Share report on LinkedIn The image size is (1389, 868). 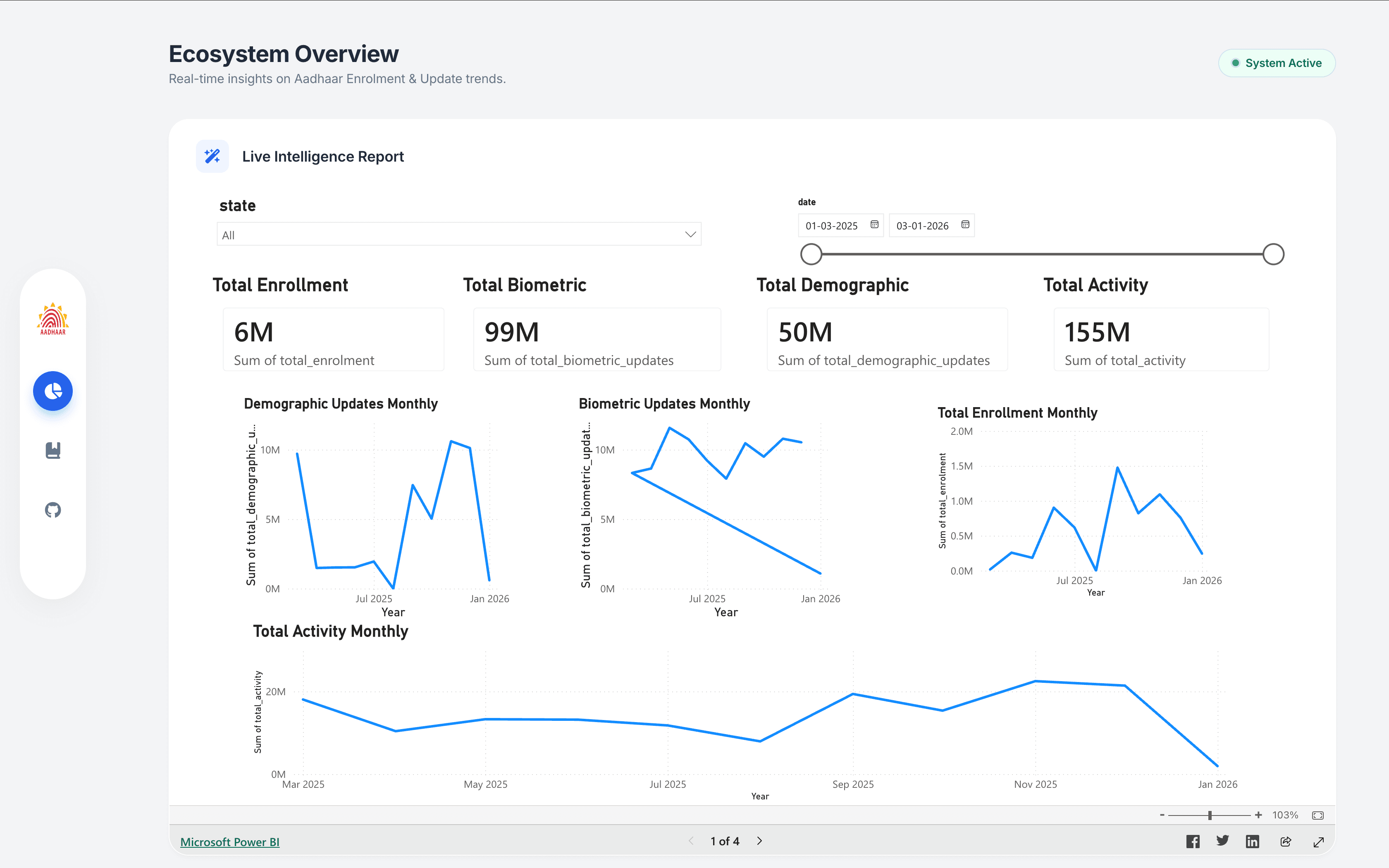click(1253, 841)
